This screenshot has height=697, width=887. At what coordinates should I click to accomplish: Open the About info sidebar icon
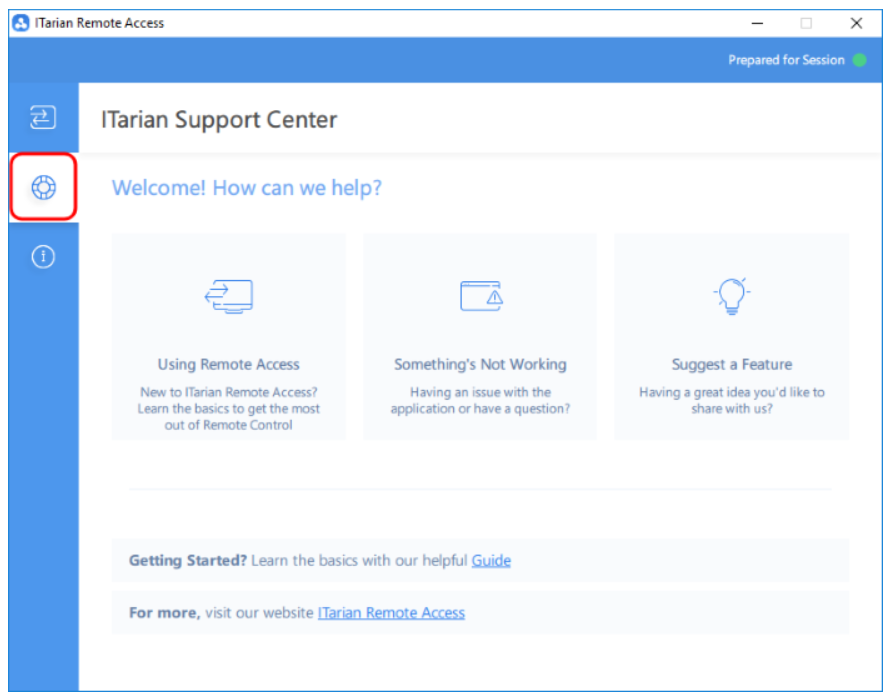tap(43, 257)
